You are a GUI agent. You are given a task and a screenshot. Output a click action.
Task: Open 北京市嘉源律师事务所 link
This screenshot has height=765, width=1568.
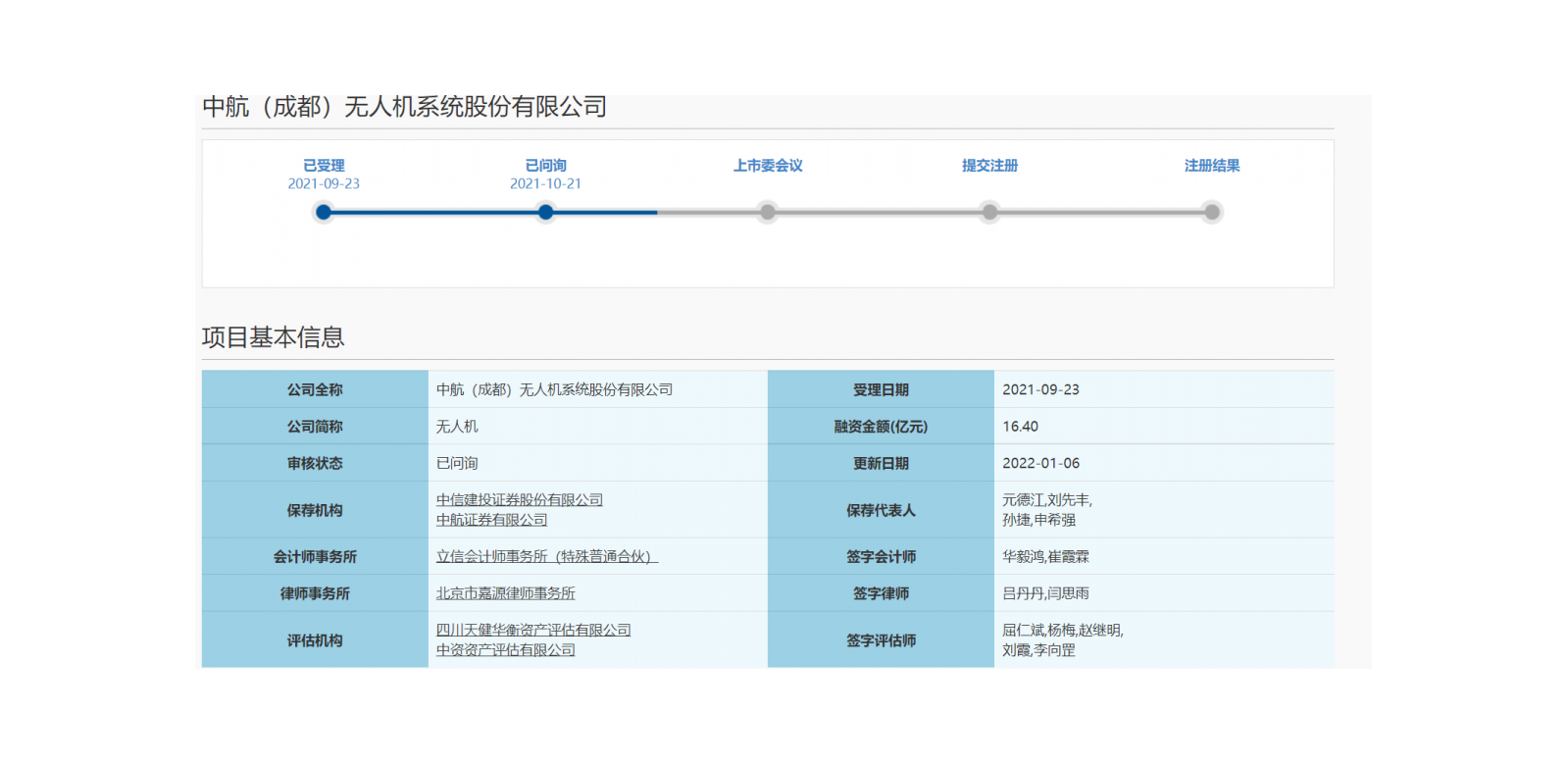(x=506, y=593)
